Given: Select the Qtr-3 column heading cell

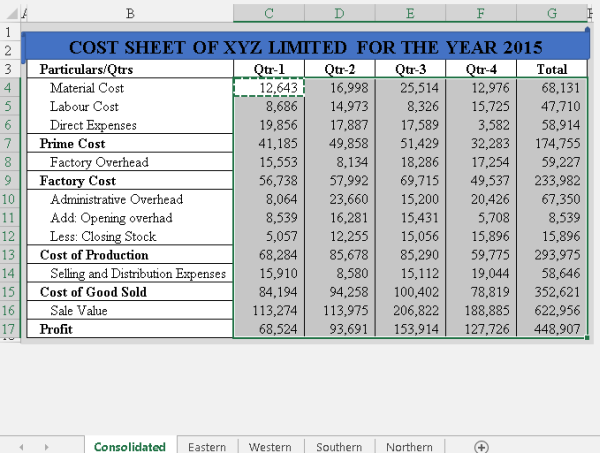Looking at the screenshot, I should 410,70.
